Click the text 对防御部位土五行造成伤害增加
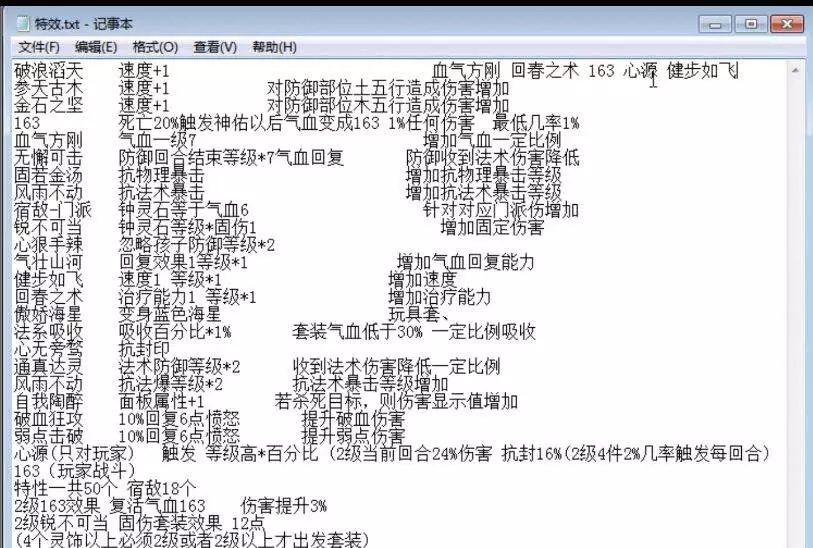This screenshot has width=813, height=548. coord(388,88)
